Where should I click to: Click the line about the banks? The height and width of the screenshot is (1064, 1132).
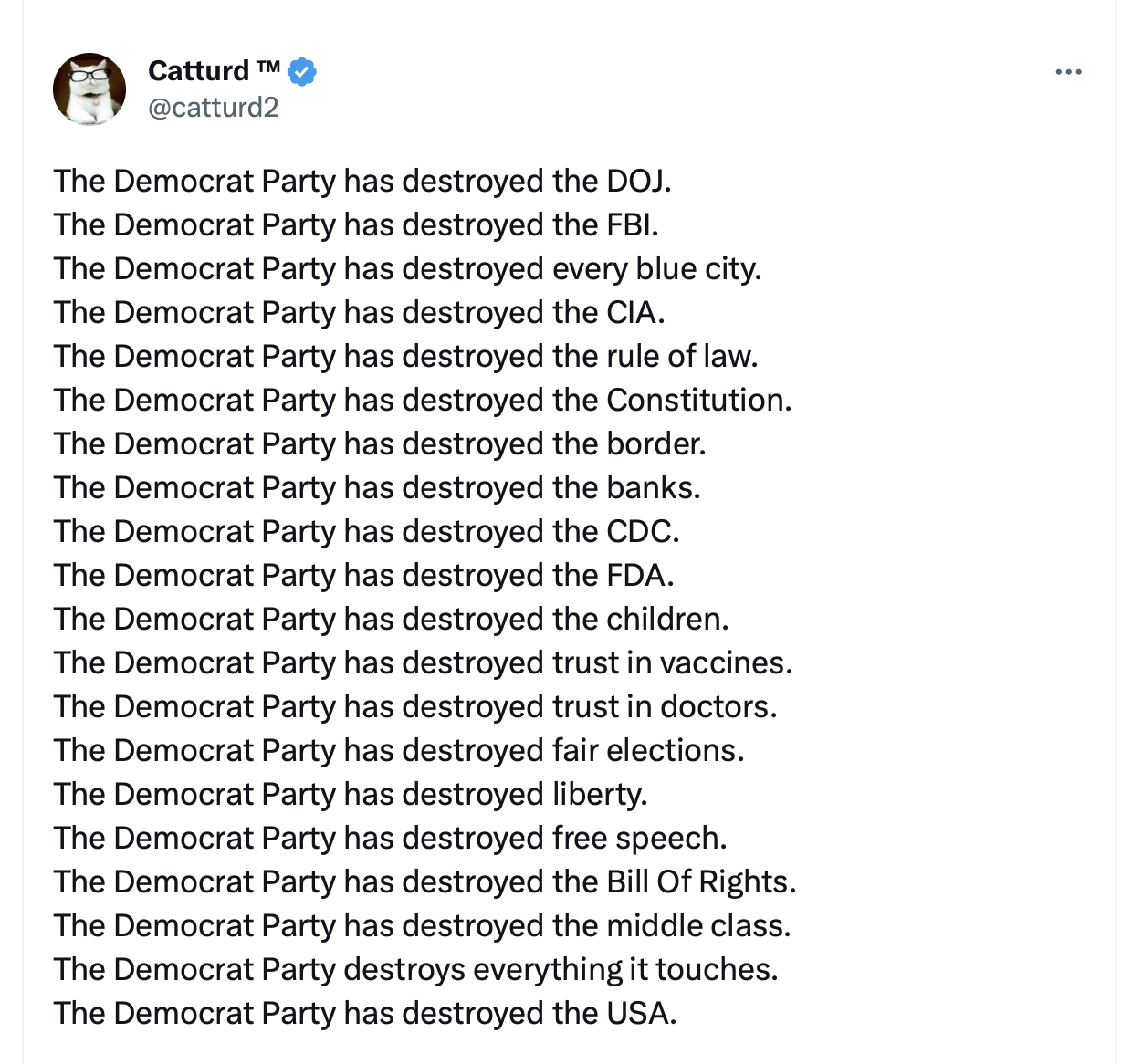(x=377, y=487)
